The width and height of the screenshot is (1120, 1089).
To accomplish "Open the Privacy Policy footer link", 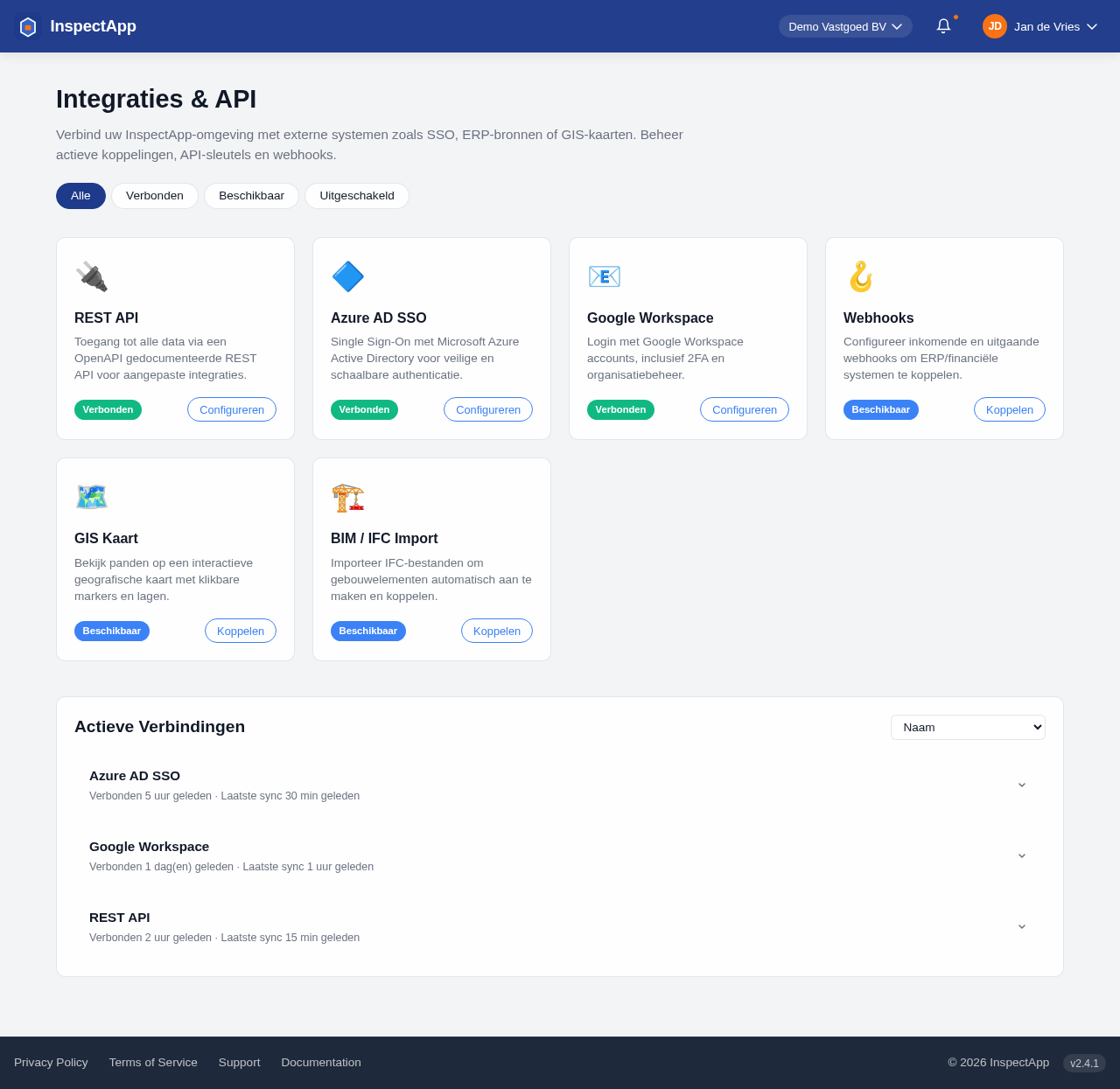I will 51,1062.
